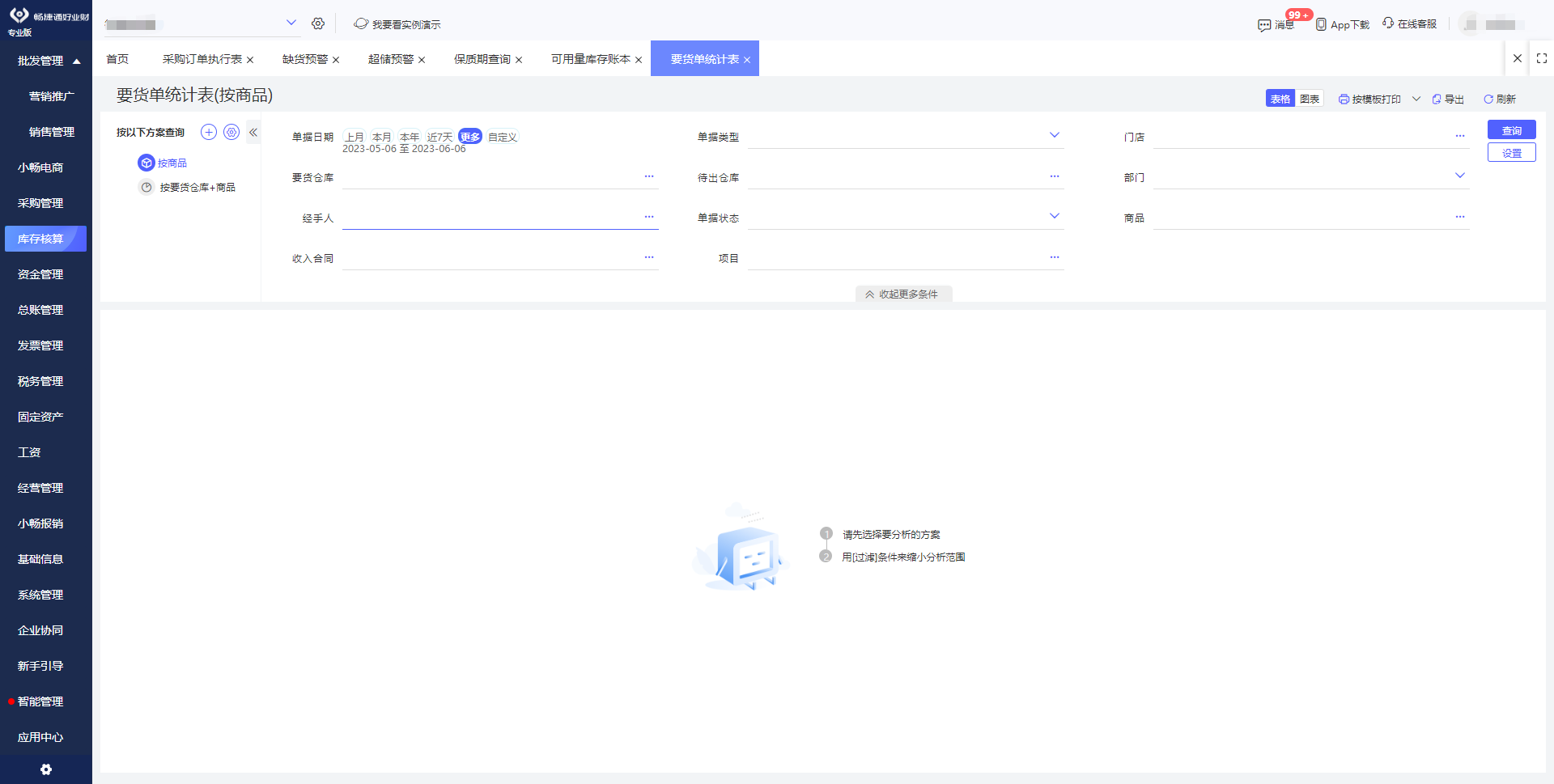This screenshot has height=784, width=1554.
Task: Open 智能管理 in the sidebar
Action: (40, 701)
